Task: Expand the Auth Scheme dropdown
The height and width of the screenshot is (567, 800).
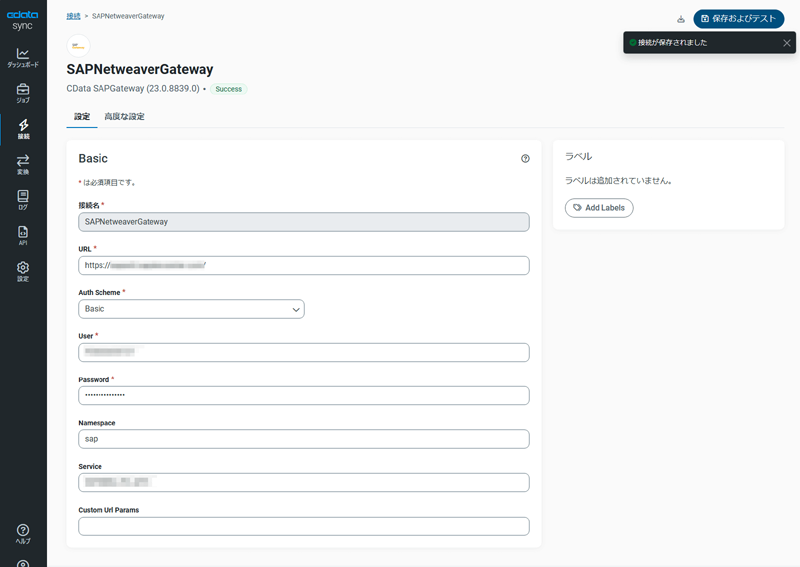Action: point(191,309)
